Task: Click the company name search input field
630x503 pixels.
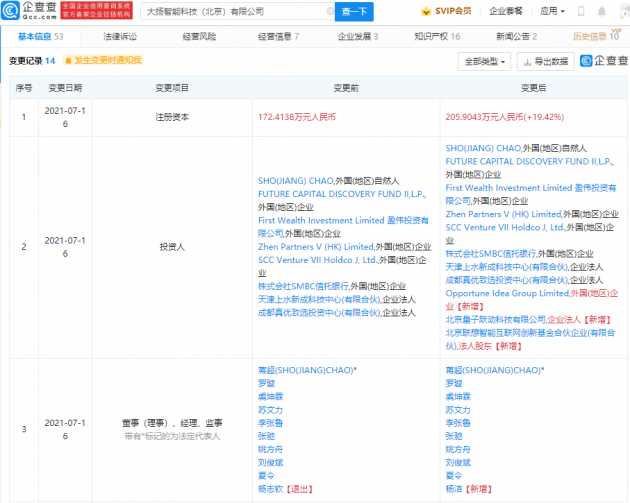Action: pos(236,12)
